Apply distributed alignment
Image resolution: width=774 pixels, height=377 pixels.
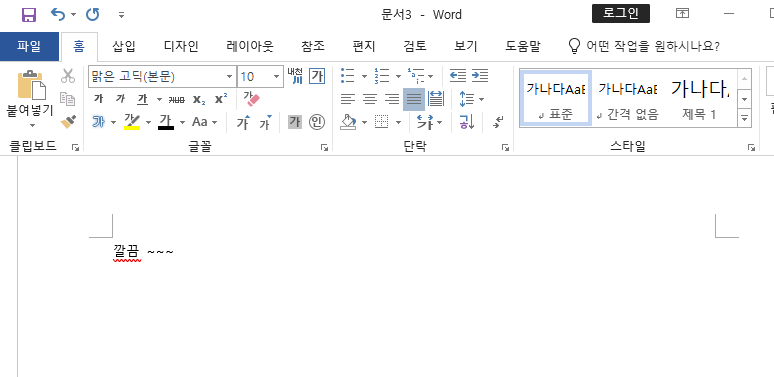[x=436, y=99]
